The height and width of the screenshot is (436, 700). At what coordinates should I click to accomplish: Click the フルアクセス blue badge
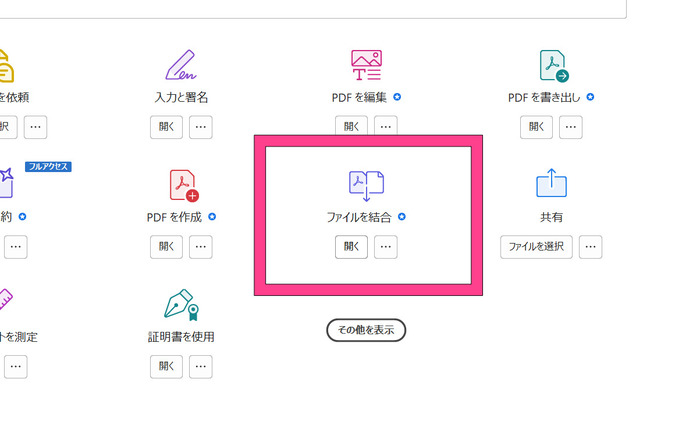(48, 166)
